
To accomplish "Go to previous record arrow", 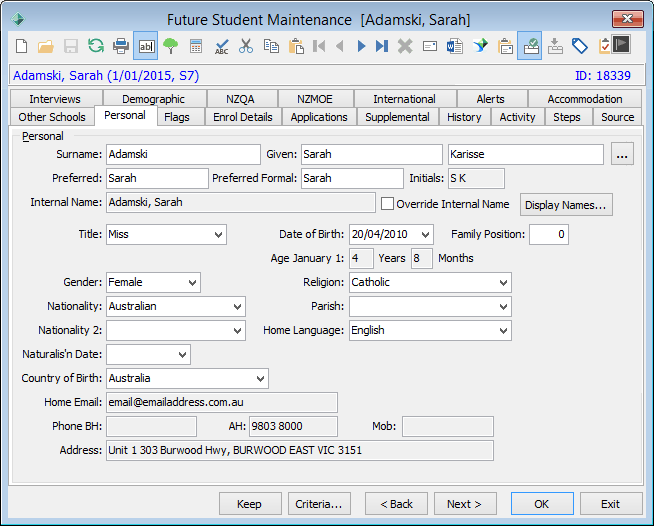I will click(x=340, y=46).
